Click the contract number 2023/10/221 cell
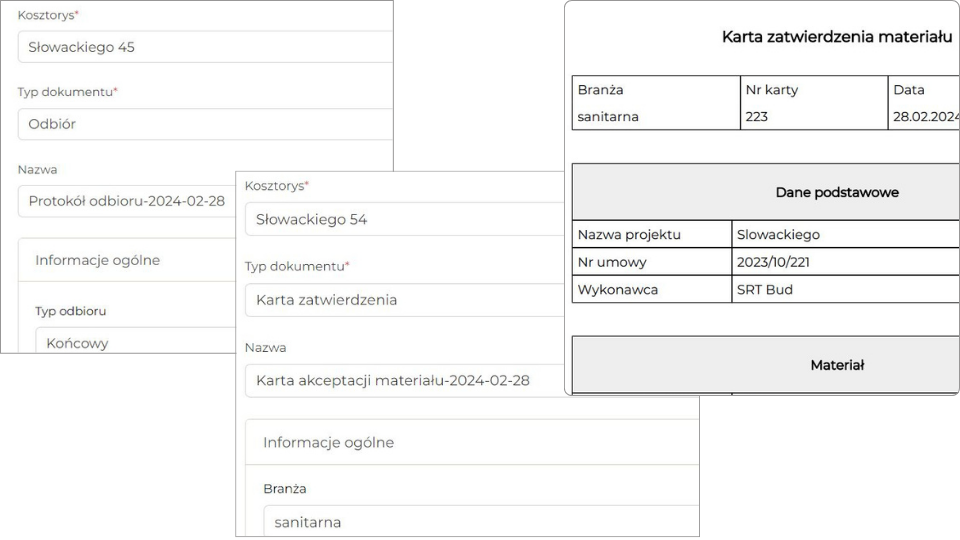Viewport: 960px width, 540px height. click(846, 262)
